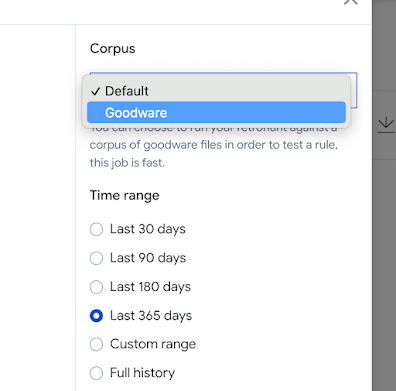Choose Goodware from the corpus dropdown
This screenshot has height=391, width=396.
pyautogui.click(x=216, y=113)
